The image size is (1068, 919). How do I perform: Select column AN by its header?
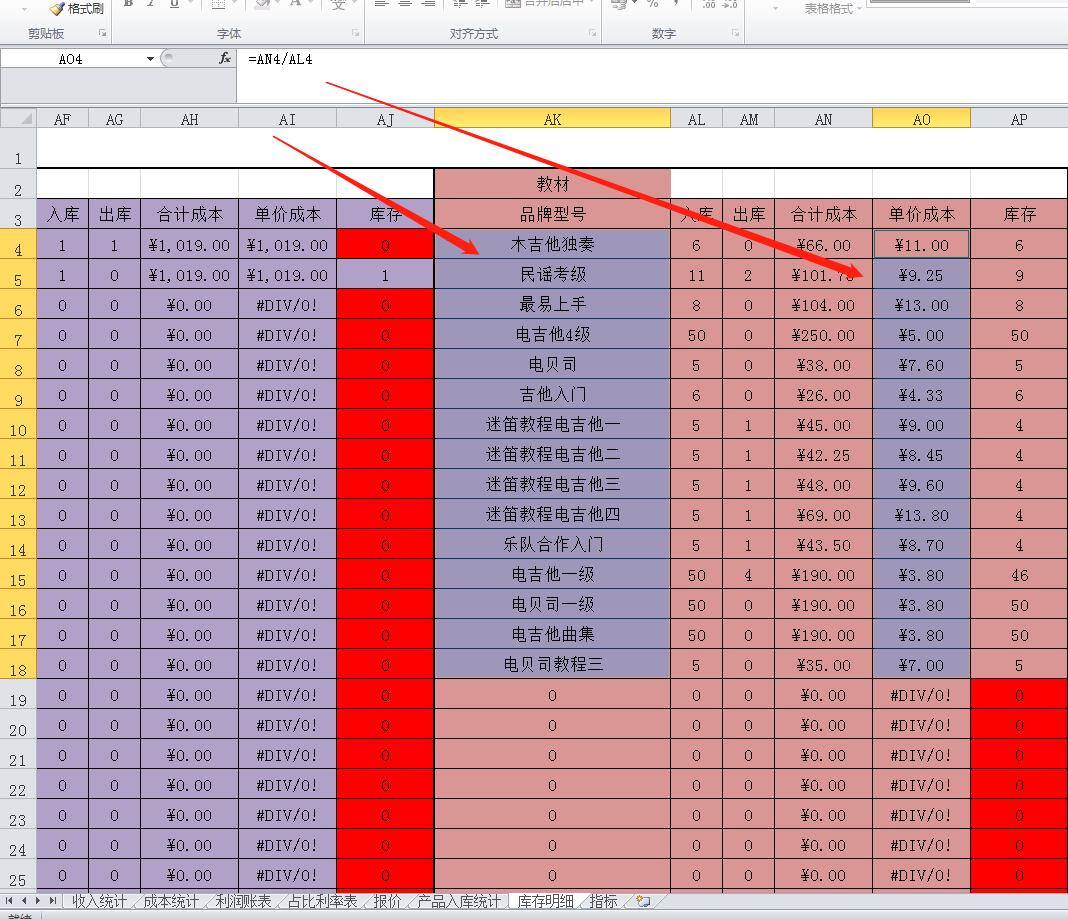click(823, 119)
